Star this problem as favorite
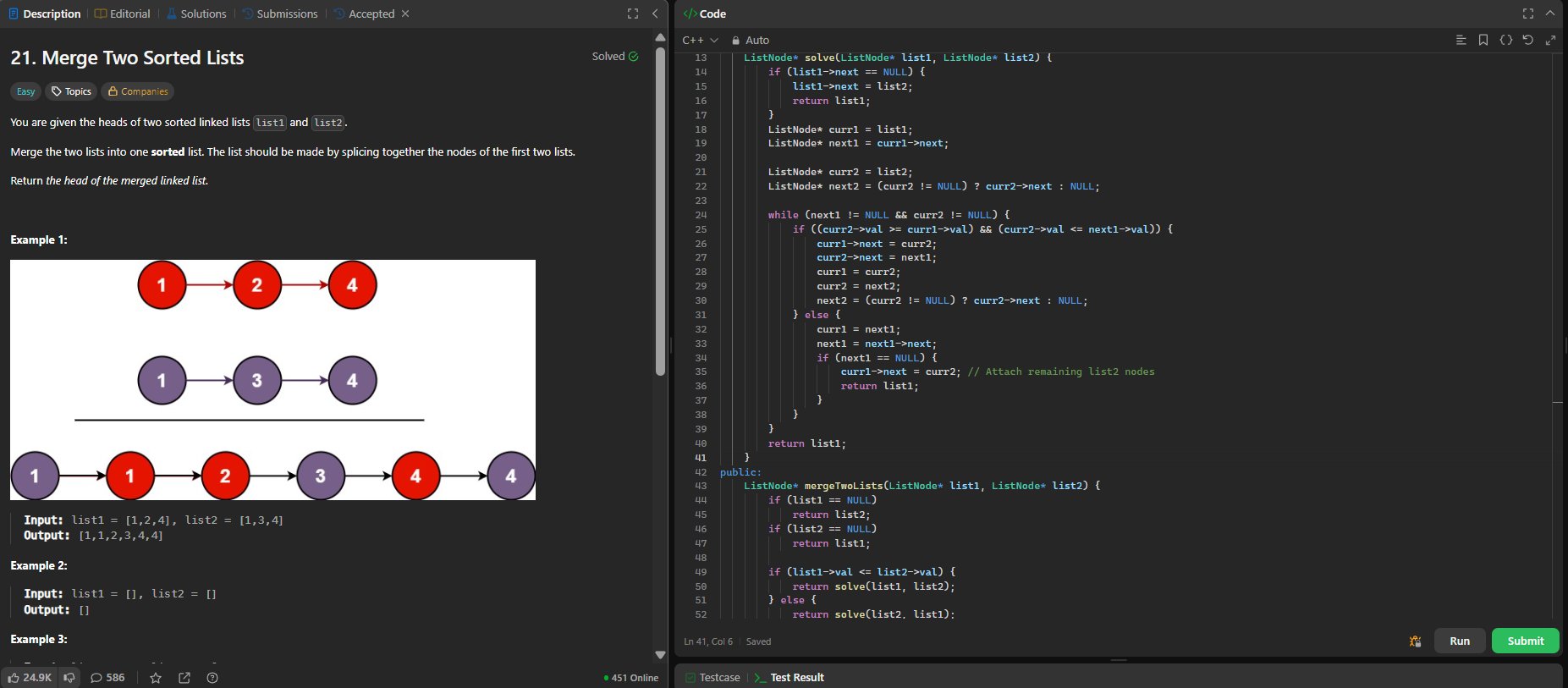1568x688 pixels. click(156, 678)
